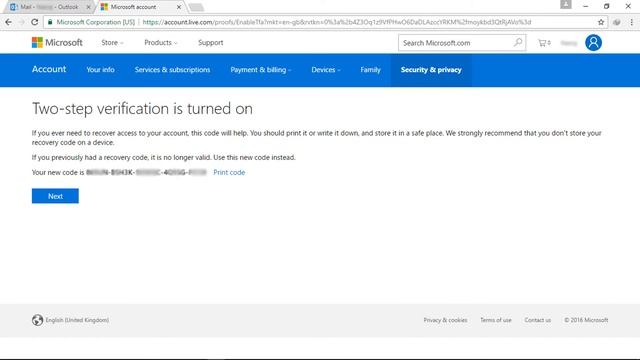The width and height of the screenshot is (640, 360).
Task: Open Terms of use link
Action: point(496,320)
